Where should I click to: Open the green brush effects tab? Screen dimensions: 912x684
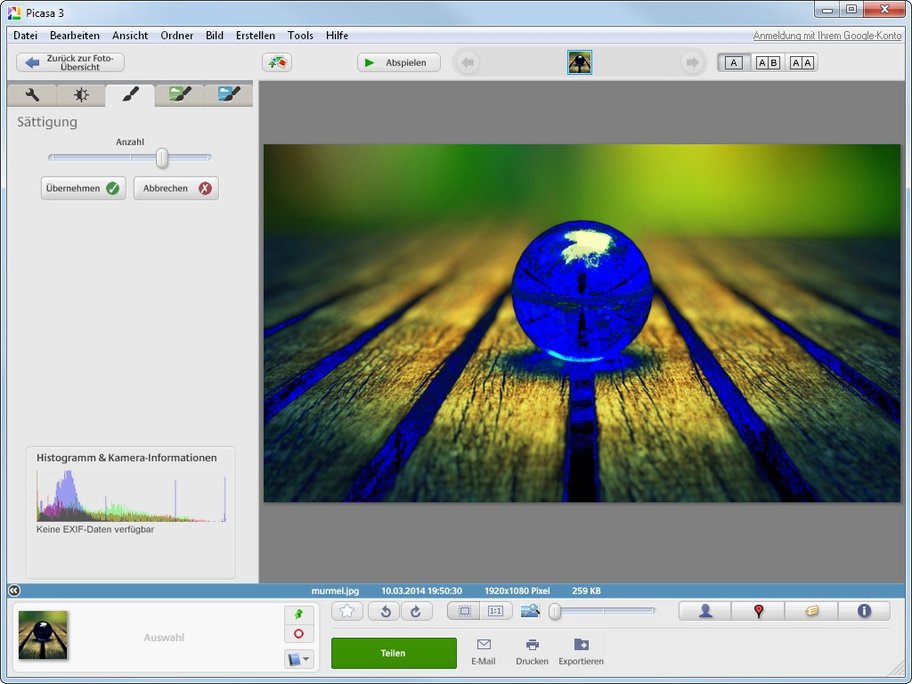coord(180,95)
